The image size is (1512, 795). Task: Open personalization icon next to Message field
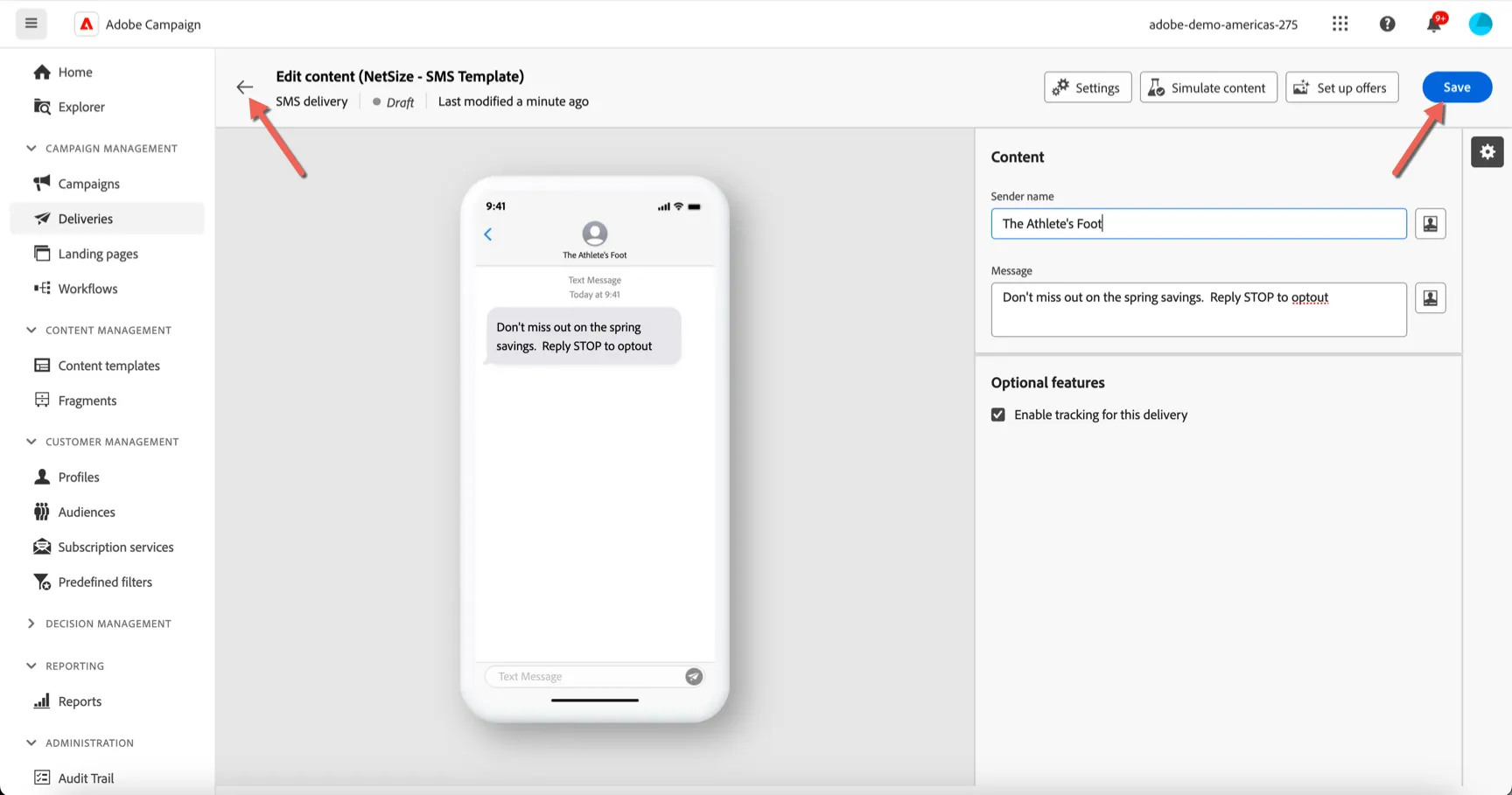[x=1430, y=298]
